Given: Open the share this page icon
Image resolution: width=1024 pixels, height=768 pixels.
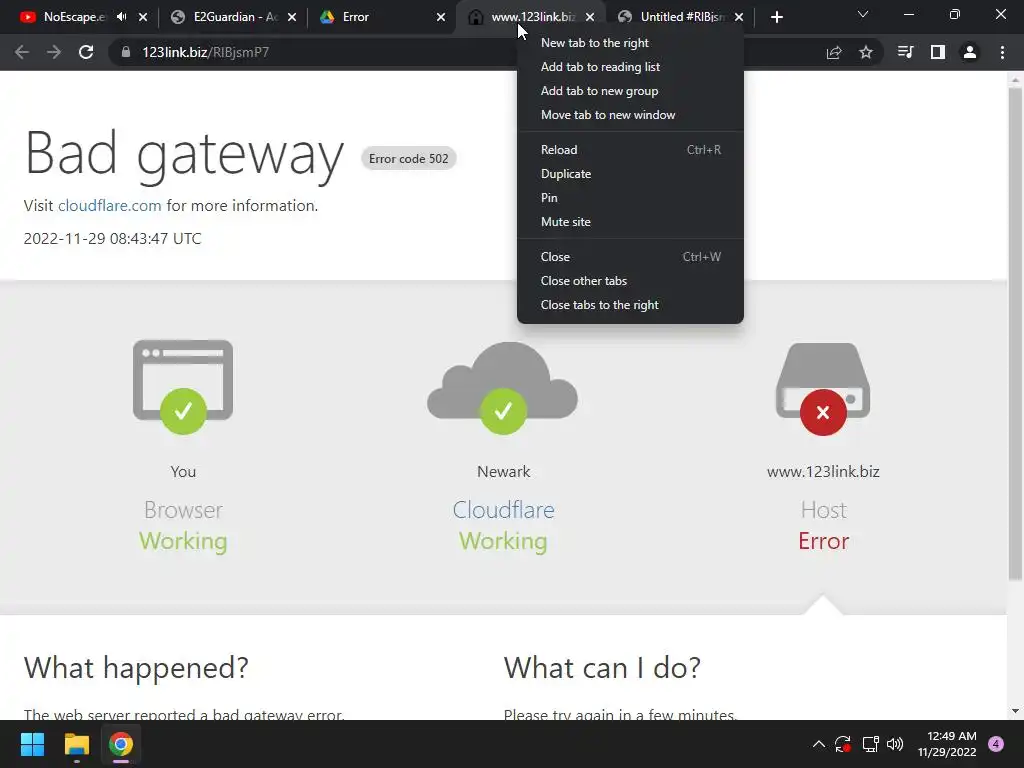Looking at the screenshot, I should click(x=834, y=52).
